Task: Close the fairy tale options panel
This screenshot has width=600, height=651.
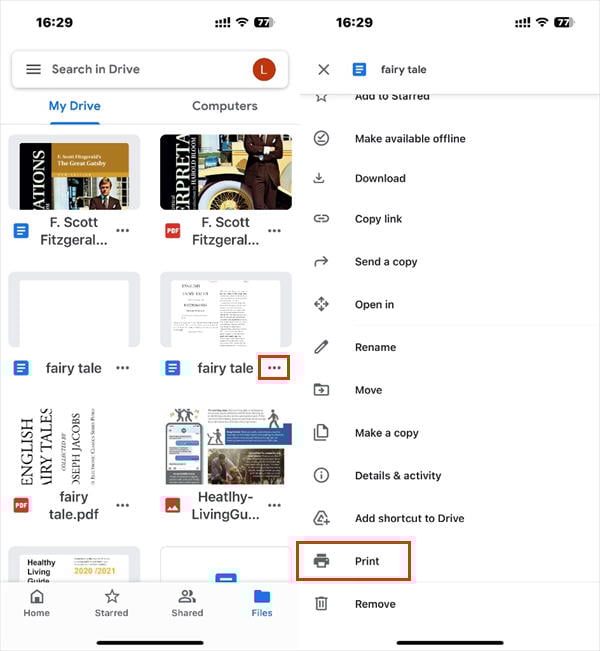Action: [x=324, y=69]
